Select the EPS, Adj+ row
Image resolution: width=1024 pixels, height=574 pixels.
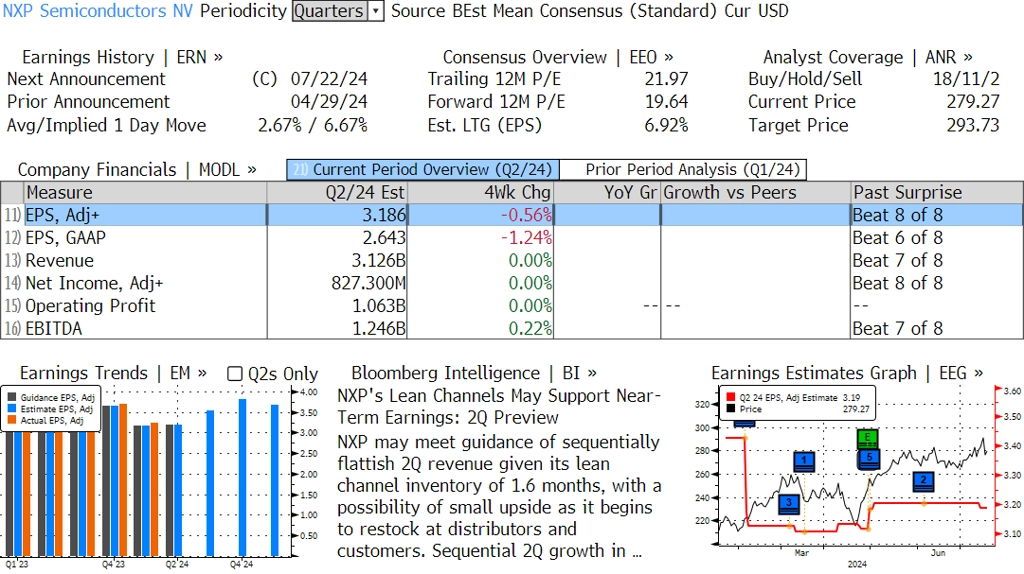pyautogui.click(x=512, y=215)
